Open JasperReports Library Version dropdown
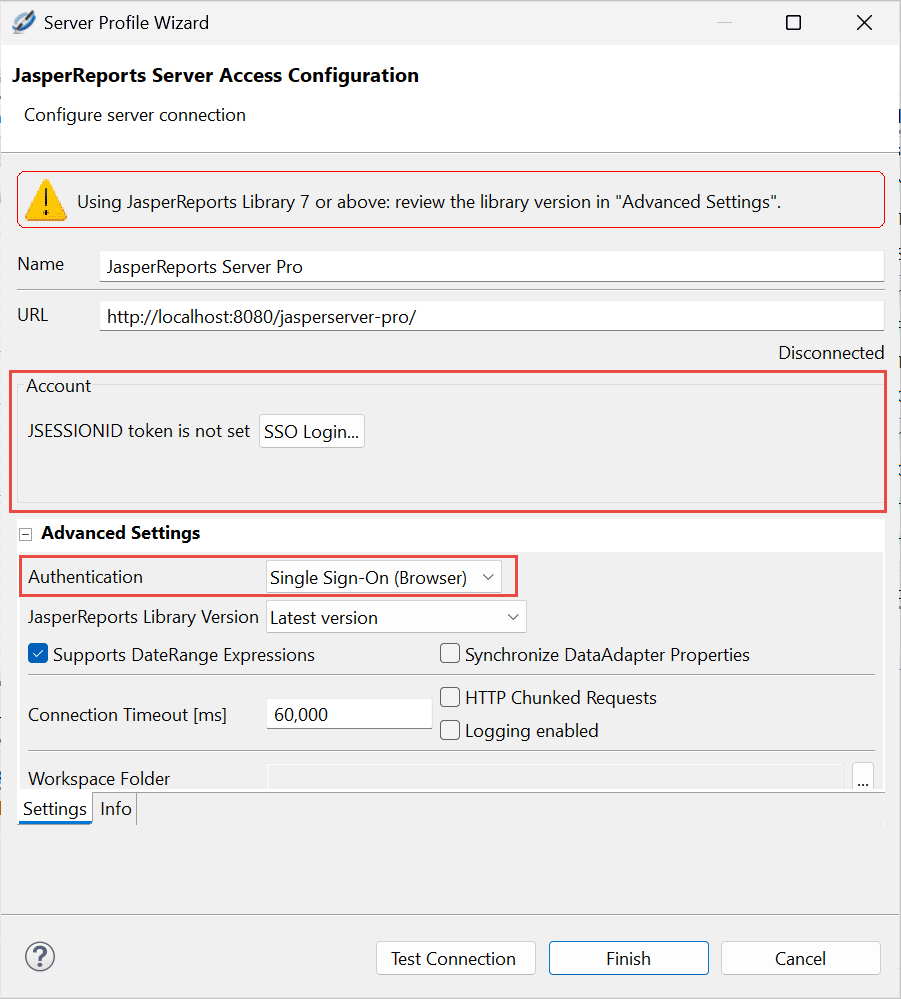Image resolution: width=901 pixels, height=999 pixels. click(396, 617)
